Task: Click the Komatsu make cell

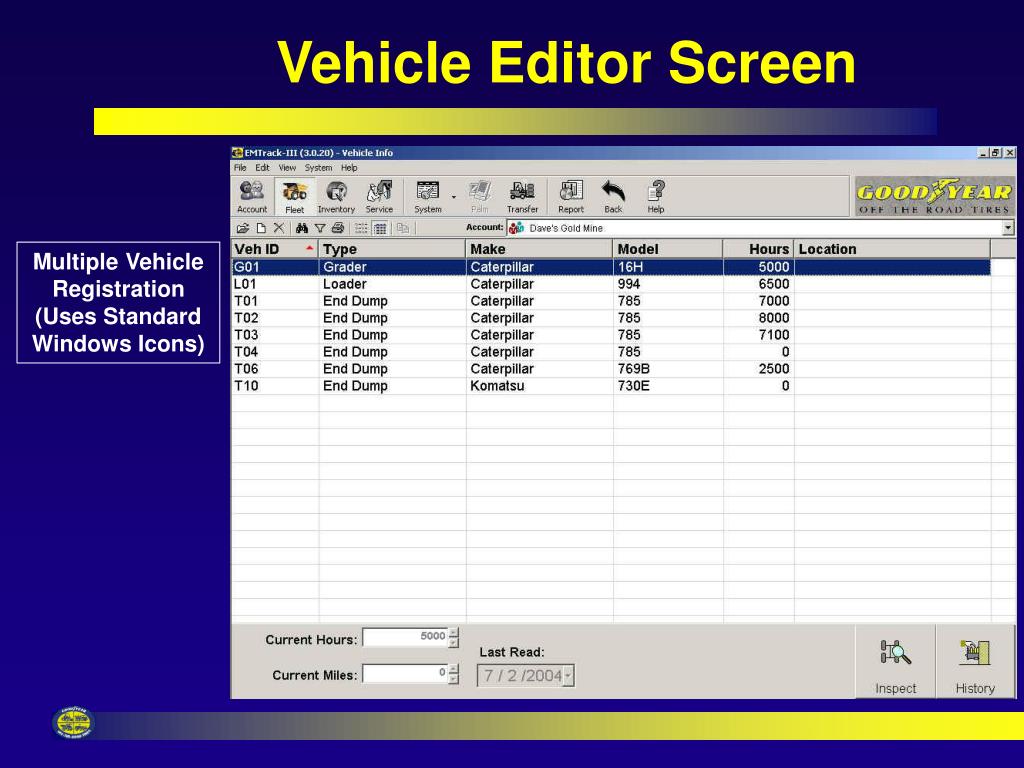Action: click(540, 386)
